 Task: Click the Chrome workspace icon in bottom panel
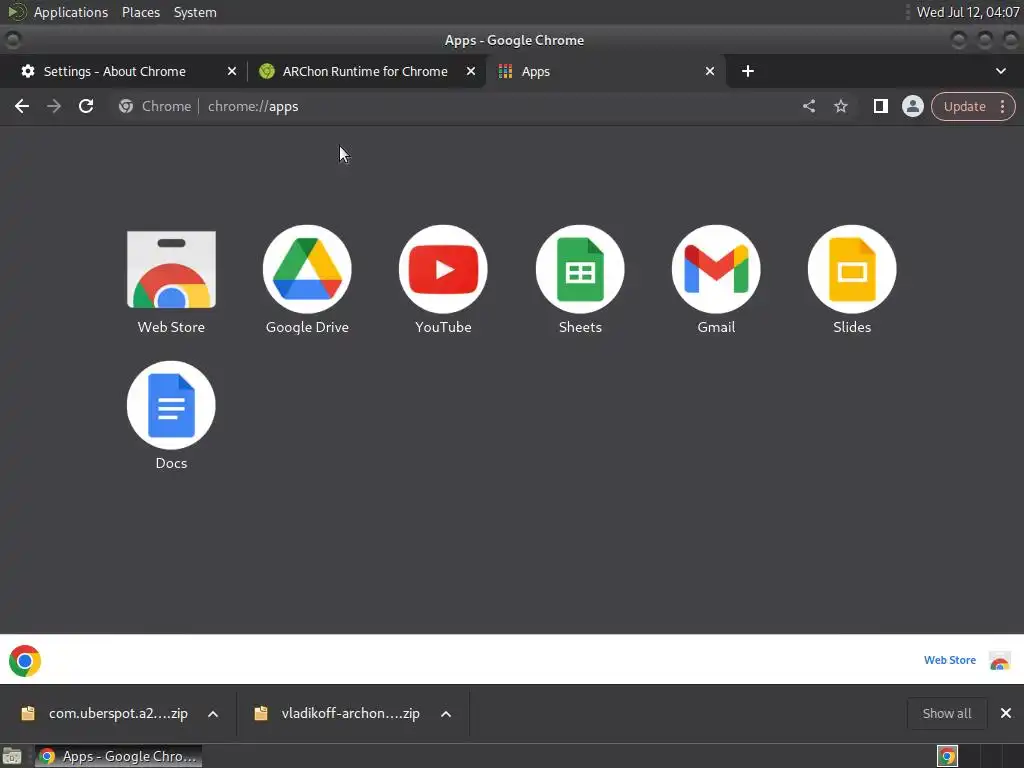coord(947,756)
